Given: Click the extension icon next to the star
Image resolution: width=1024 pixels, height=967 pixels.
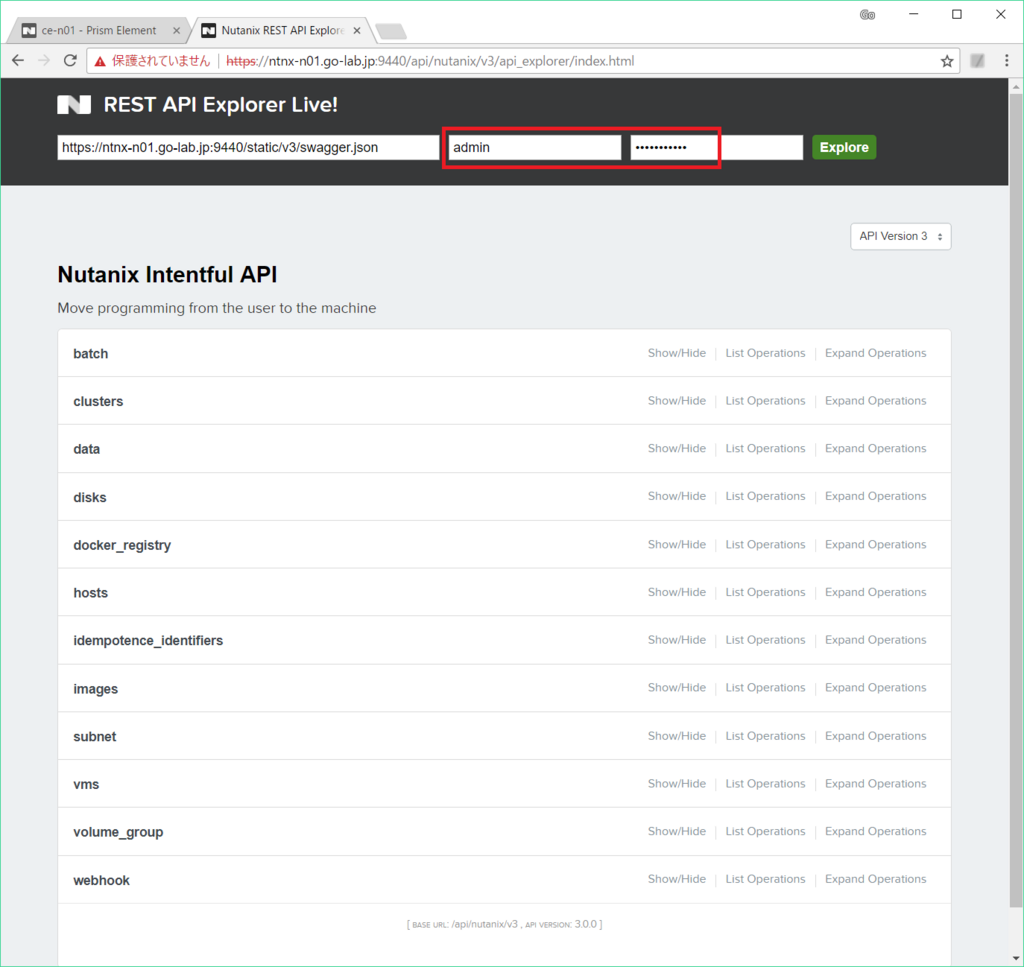Looking at the screenshot, I should tap(977, 60).
